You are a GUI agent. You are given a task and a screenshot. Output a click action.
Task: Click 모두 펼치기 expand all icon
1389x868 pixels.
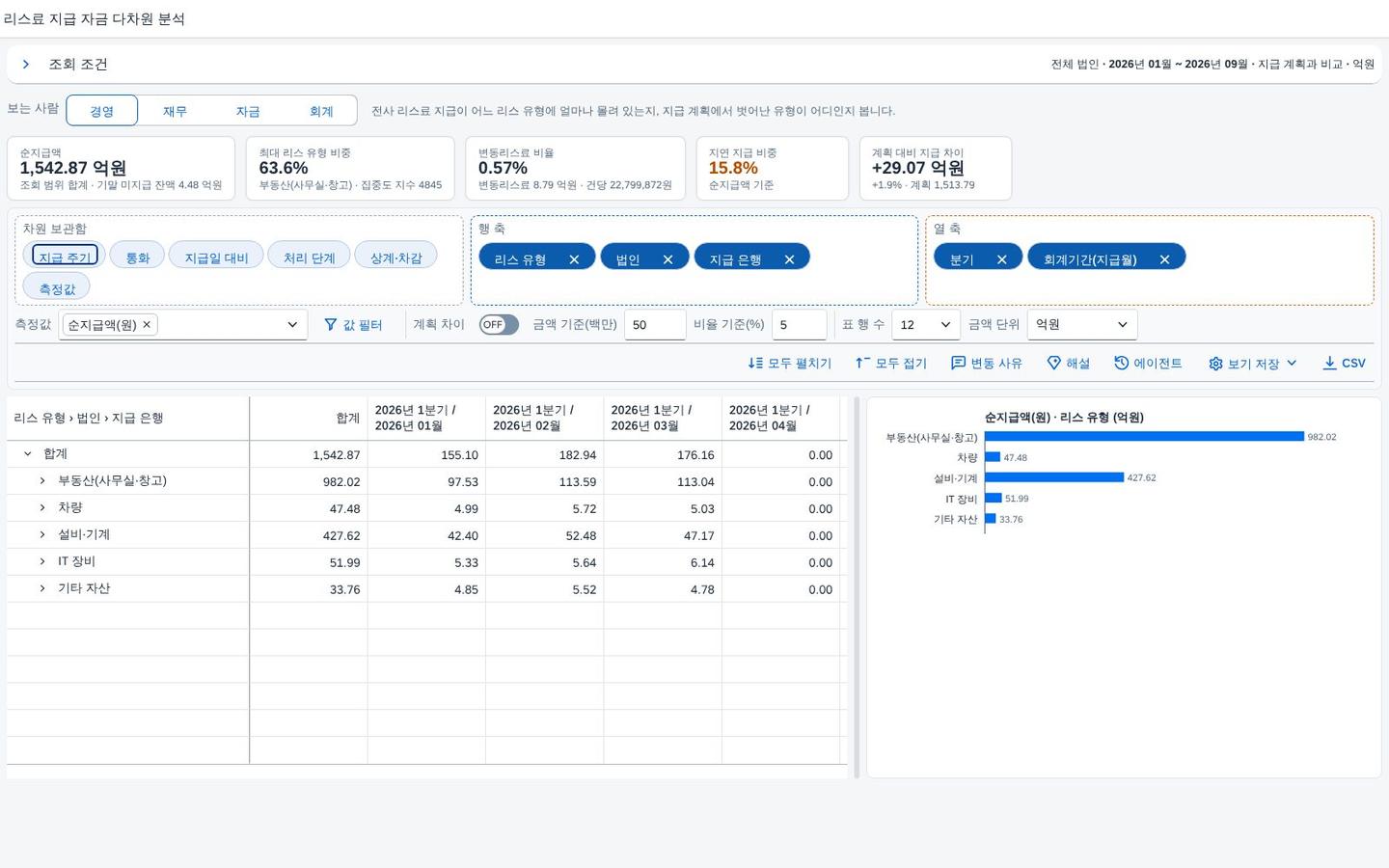pyautogui.click(x=755, y=363)
